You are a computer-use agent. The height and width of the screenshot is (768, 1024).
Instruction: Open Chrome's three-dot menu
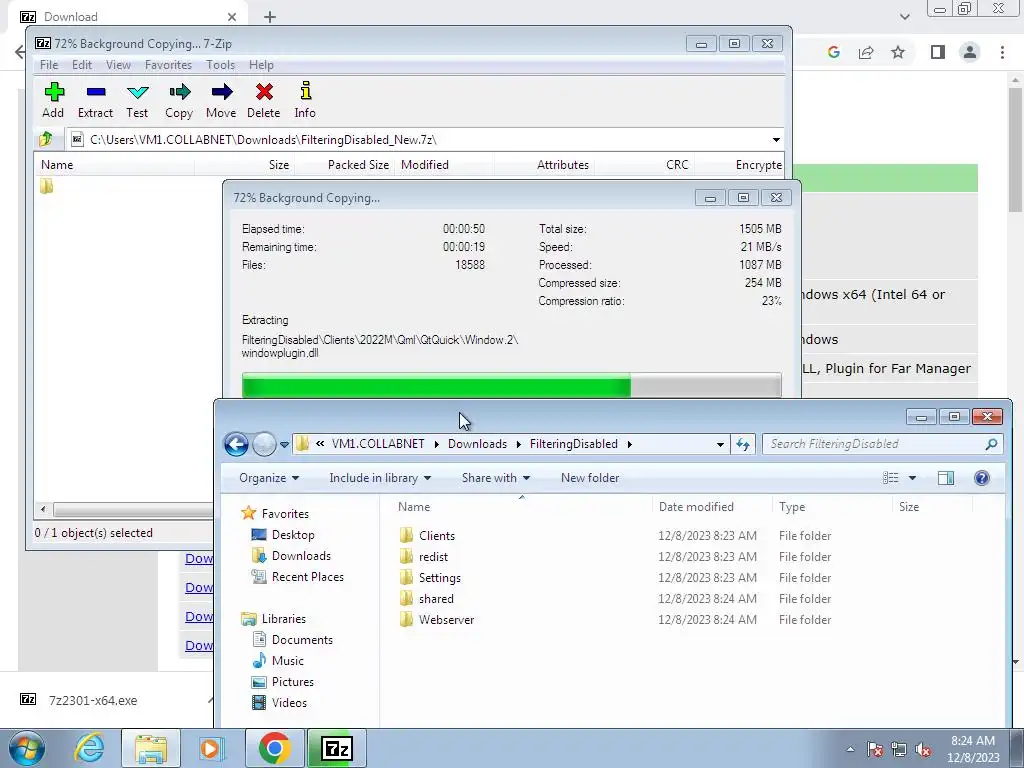[1002, 52]
